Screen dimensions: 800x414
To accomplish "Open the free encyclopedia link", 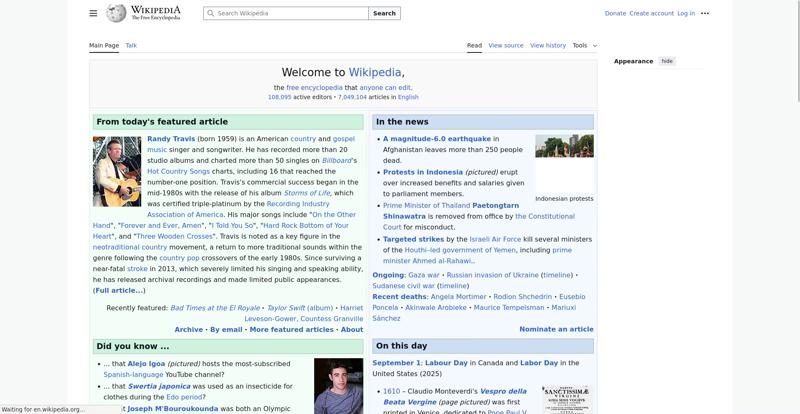I will tap(314, 88).
